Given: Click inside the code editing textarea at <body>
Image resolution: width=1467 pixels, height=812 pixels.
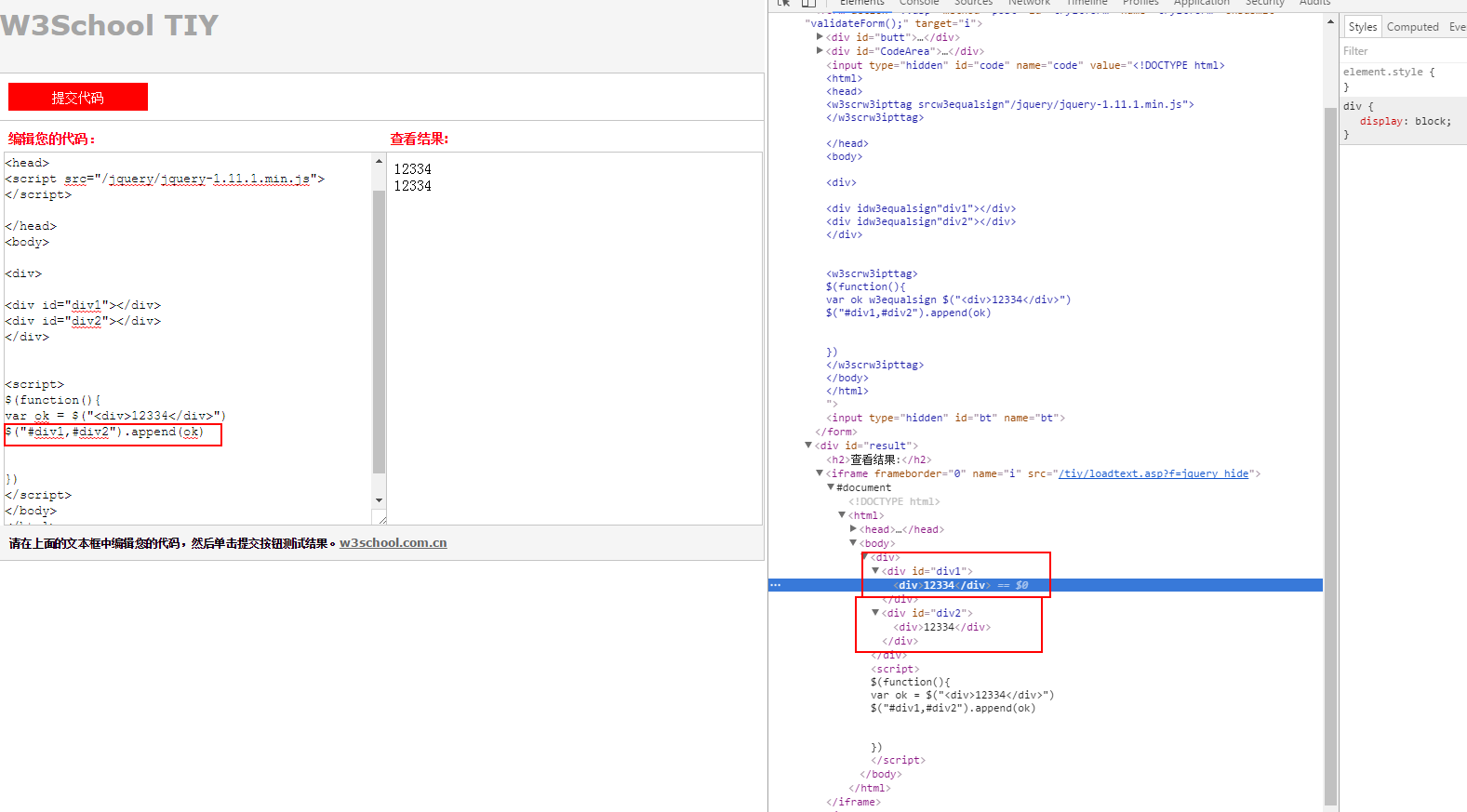Looking at the screenshot, I should tap(27, 242).
